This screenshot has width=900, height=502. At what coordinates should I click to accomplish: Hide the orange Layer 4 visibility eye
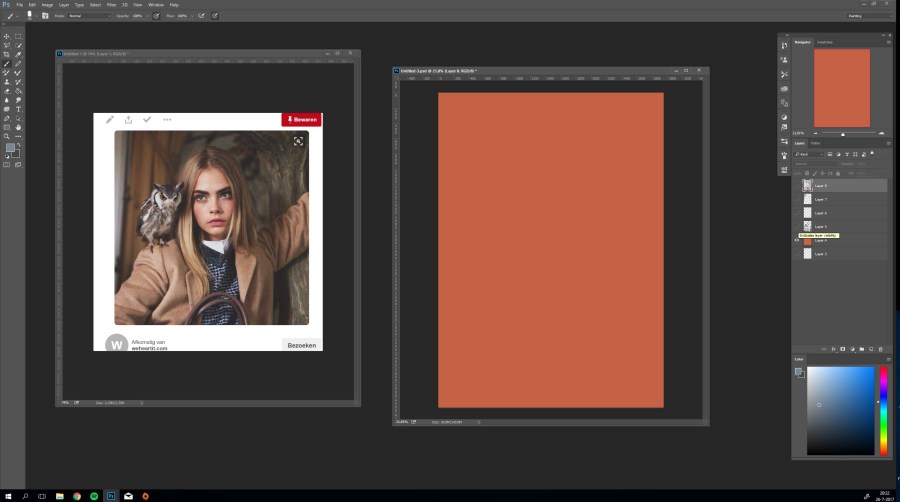pos(797,241)
